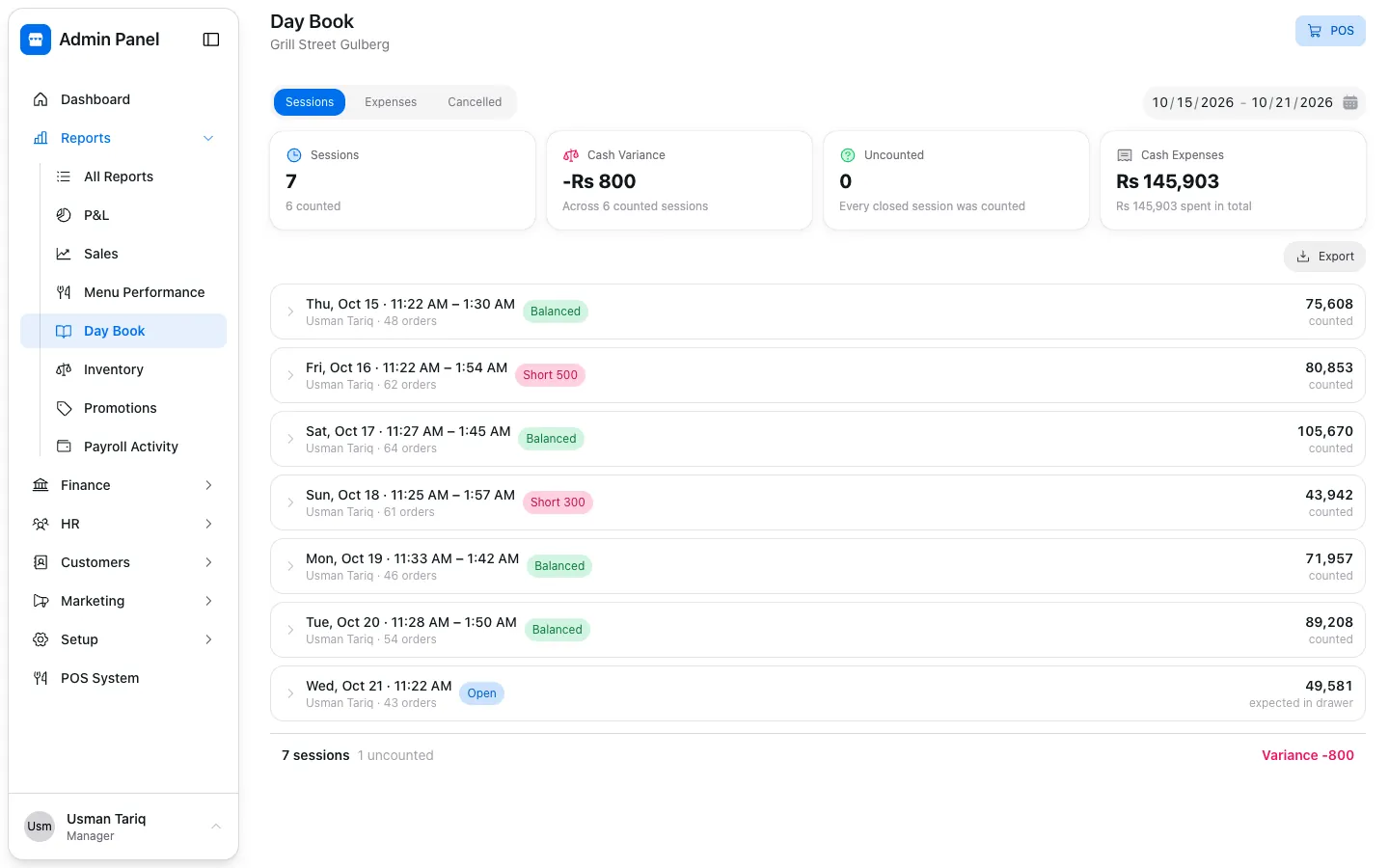The width and height of the screenshot is (1389, 868).
Task: Click the Admin Panel logo icon
Action: click(36, 40)
